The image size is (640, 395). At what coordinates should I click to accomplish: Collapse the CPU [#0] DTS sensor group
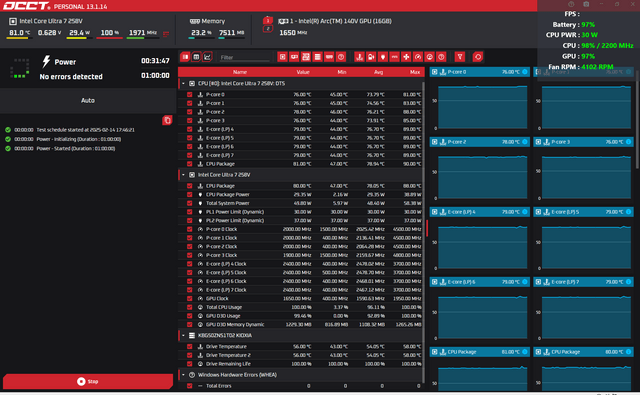183,83
